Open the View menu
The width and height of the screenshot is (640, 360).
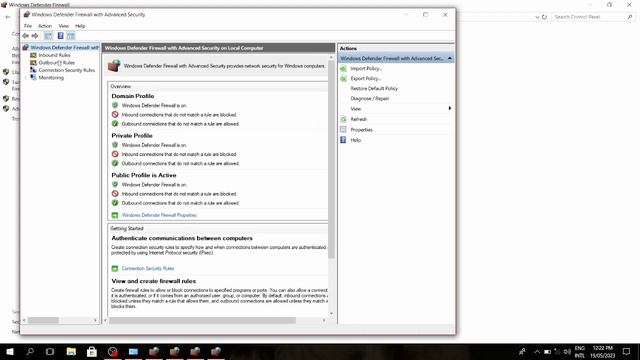64,26
